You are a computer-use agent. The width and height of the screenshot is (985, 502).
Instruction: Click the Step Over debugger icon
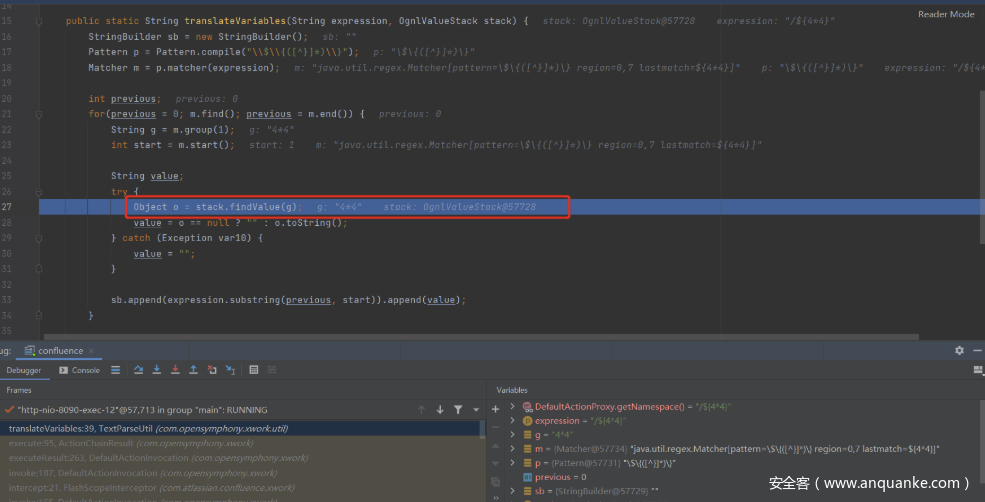138,370
